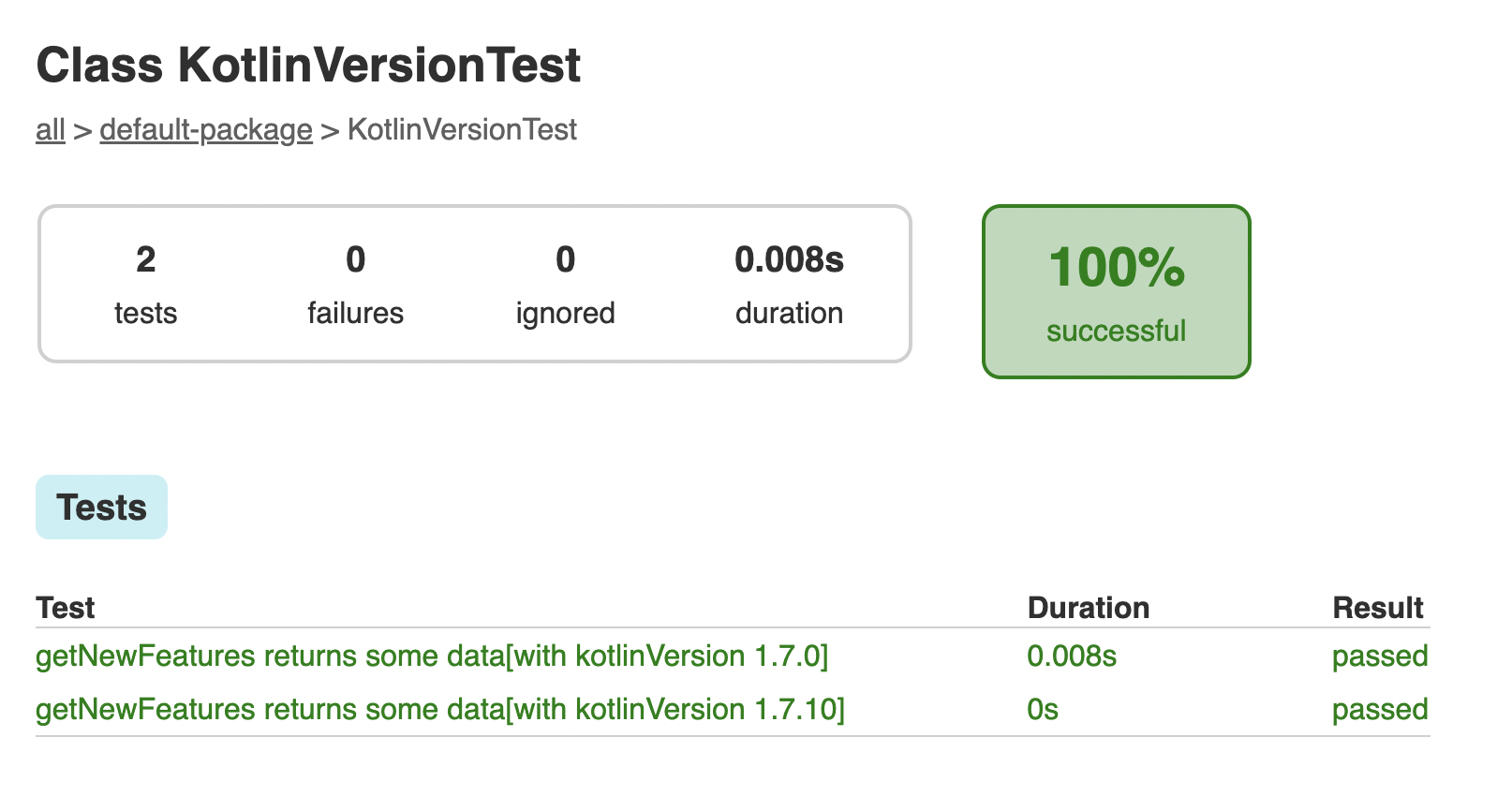Select the test with kotlinVersion 1.7.10
The height and width of the screenshot is (796, 1512).
pos(440,709)
